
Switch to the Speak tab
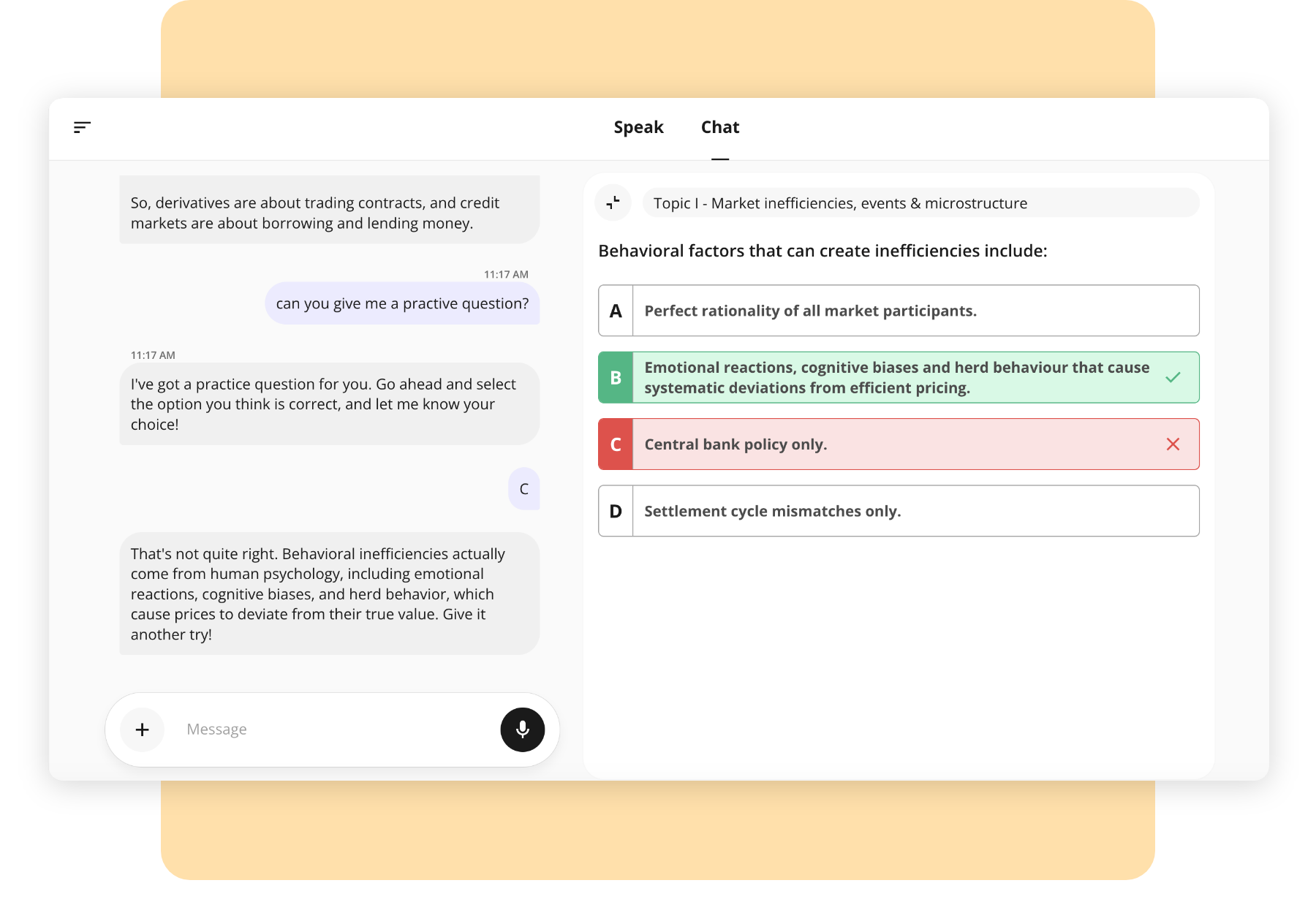point(638,127)
